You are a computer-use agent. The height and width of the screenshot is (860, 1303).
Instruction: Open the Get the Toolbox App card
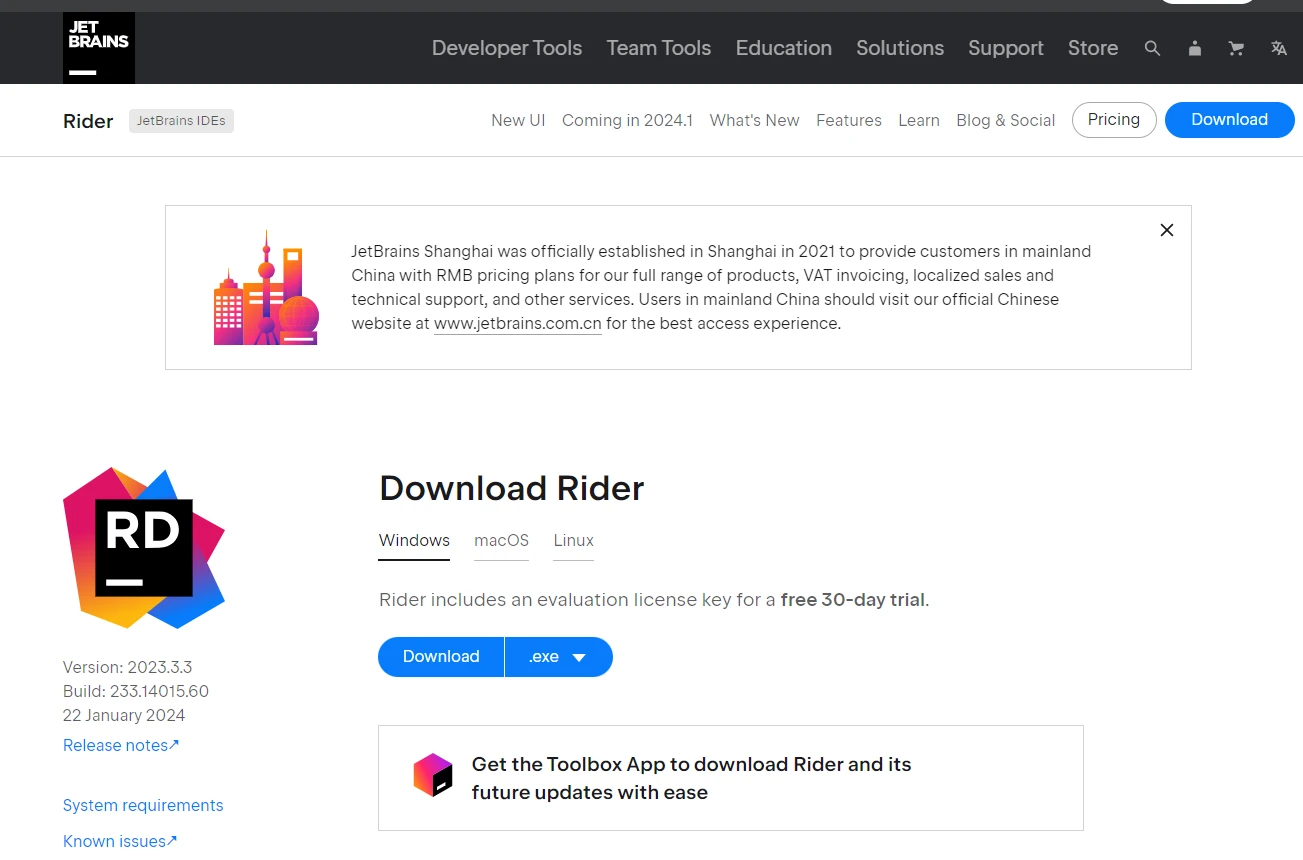click(731, 778)
